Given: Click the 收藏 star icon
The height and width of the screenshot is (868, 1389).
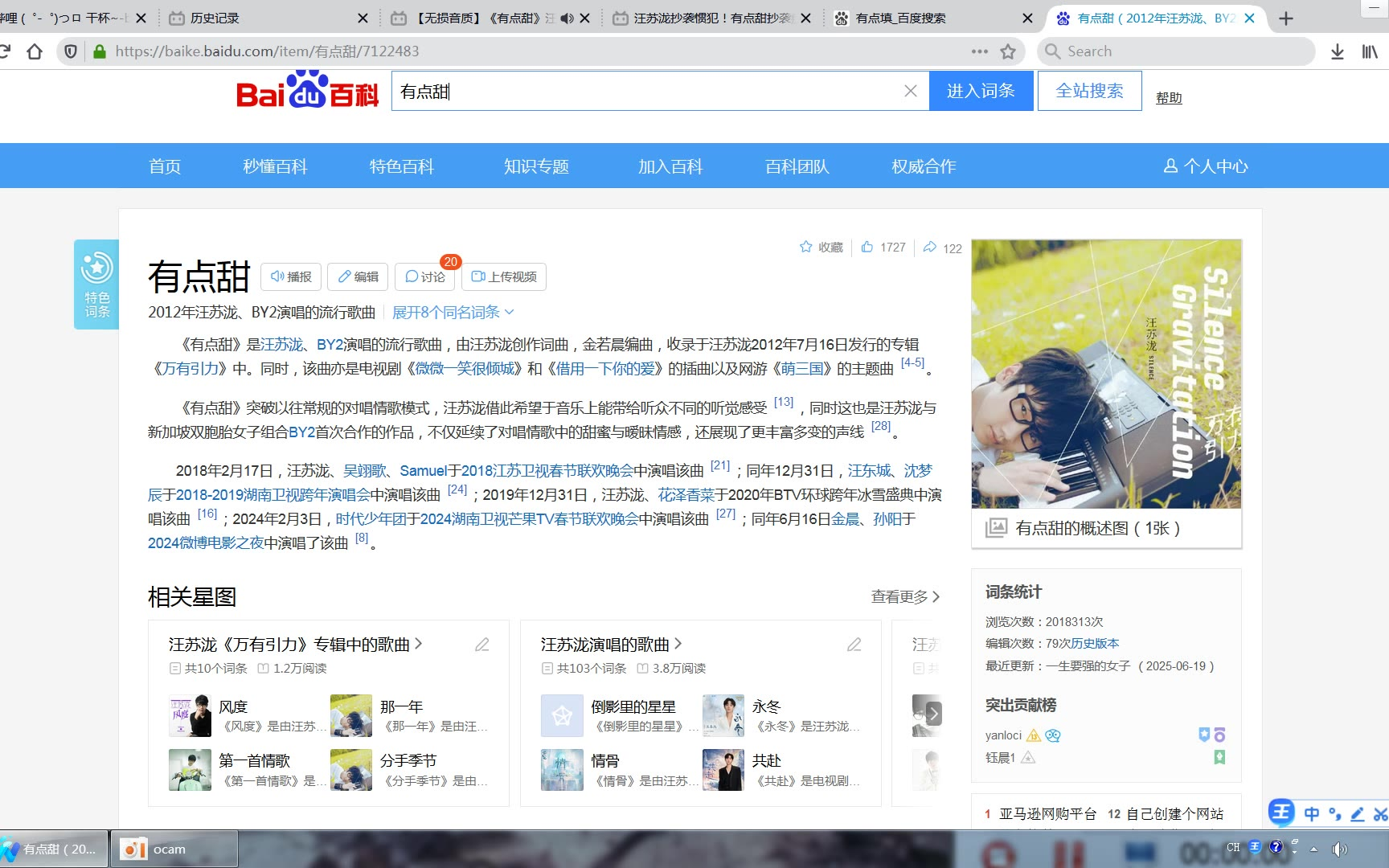Looking at the screenshot, I should tap(805, 247).
